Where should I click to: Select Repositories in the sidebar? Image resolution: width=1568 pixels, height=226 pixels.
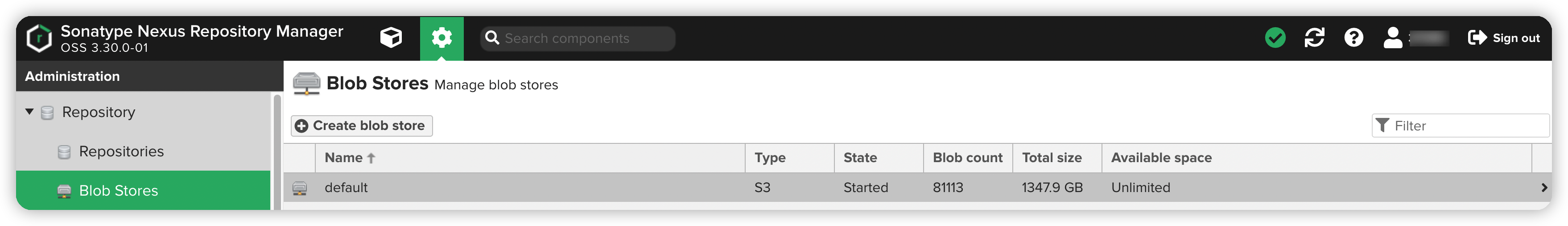pyautogui.click(x=121, y=151)
